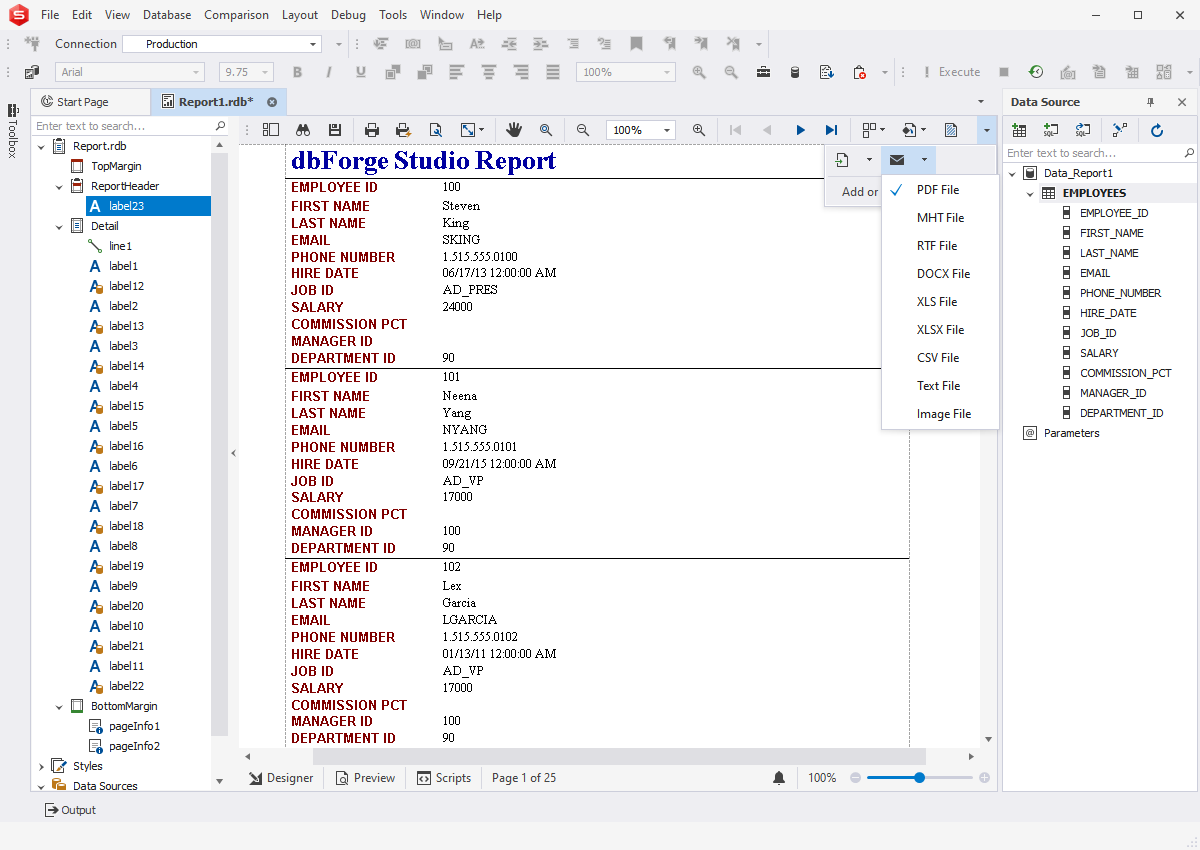The width and height of the screenshot is (1200, 850).
Task: Click the zoom-in magnifier next to 100% box
Action: click(x=699, y=130)
